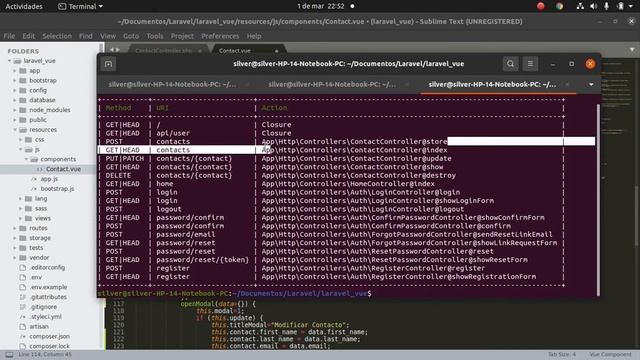Open the Tools menu
The width and height of the screenshot is (640, 360).
[155, 36]
